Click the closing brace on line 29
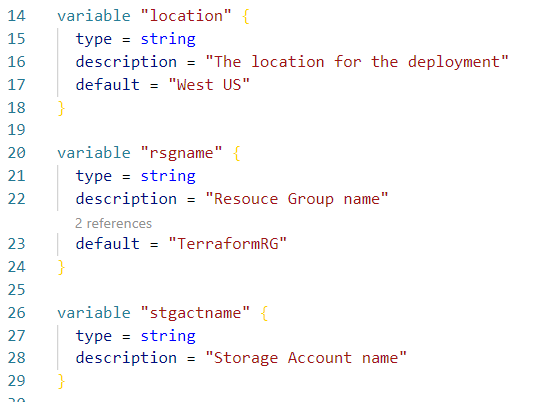The image size is (533, 402). coord(61,381)
